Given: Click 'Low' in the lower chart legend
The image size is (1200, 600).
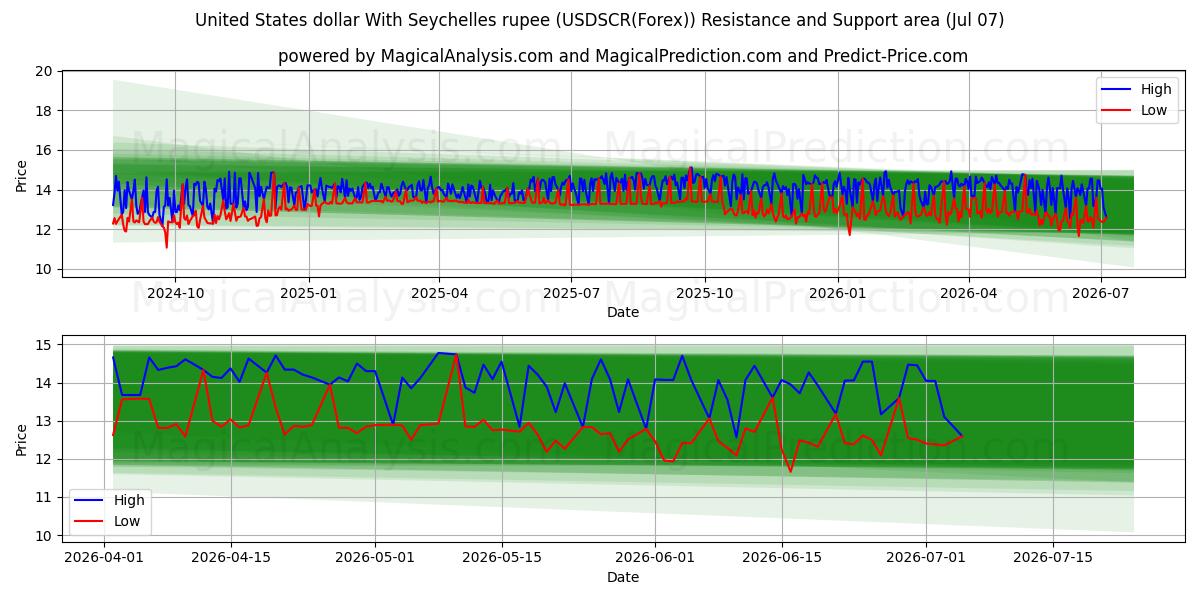Looking at the screenshot, I should (x=127, y=521).
